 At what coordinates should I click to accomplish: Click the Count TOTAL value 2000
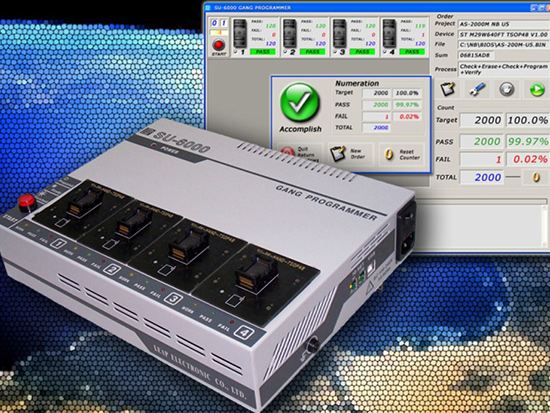[482, 177]
